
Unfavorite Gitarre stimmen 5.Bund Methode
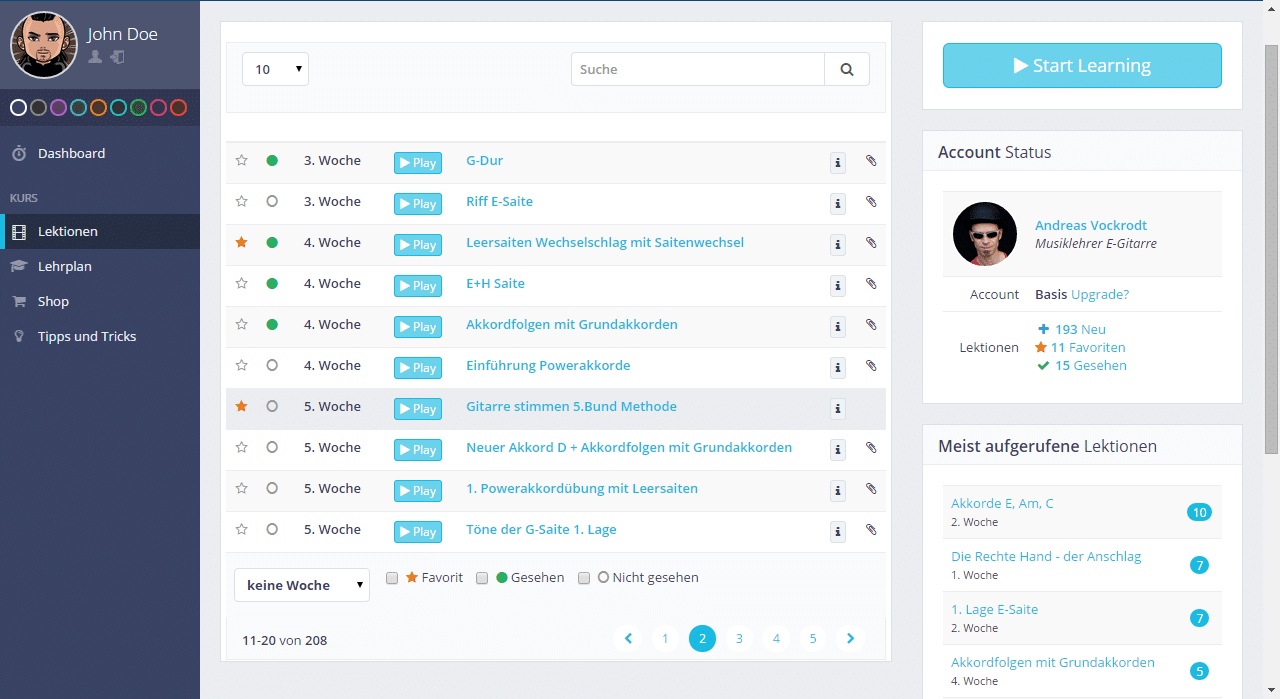[241, 406]
